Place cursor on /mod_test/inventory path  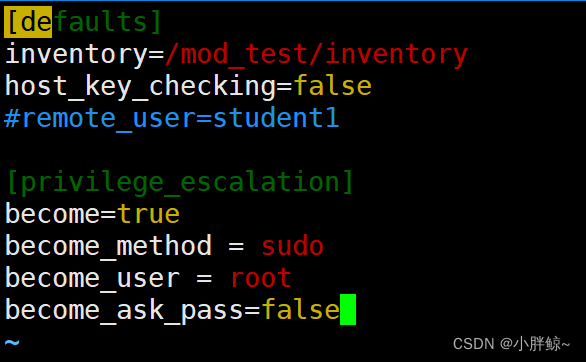[316, 54]
